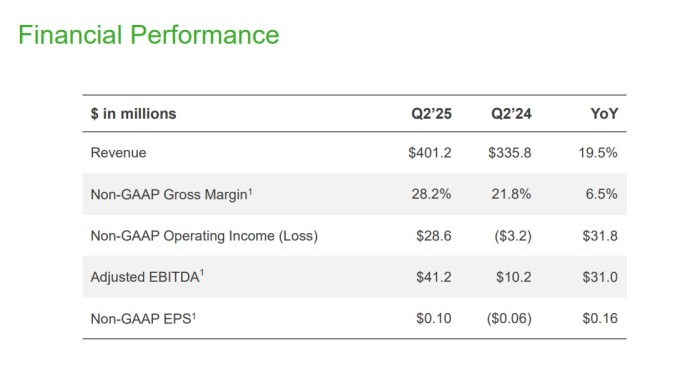
Task: Select the Revenue row label
Action: click(x=118, y=153)
